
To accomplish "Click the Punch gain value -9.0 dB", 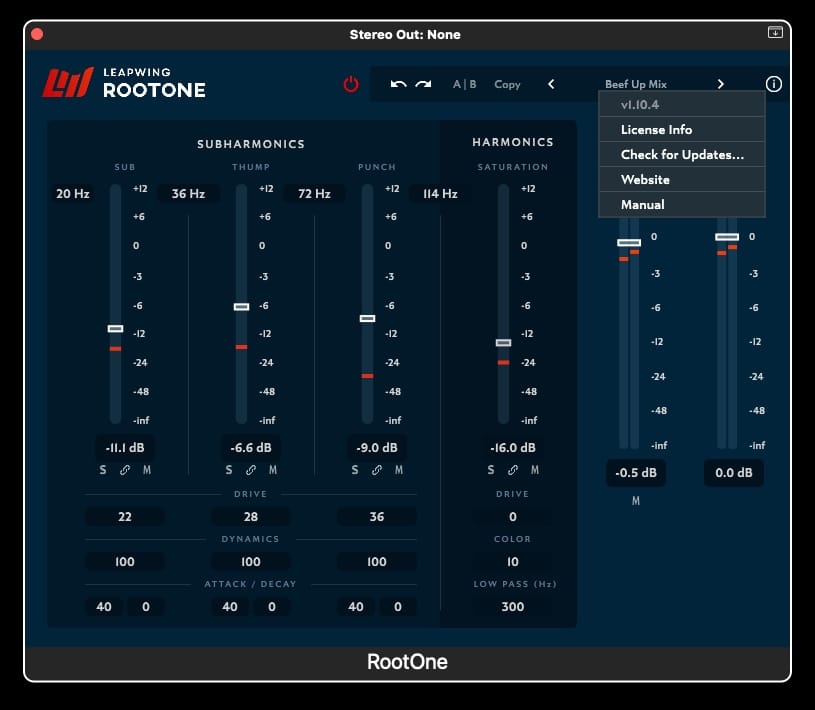I will point(377,448).
